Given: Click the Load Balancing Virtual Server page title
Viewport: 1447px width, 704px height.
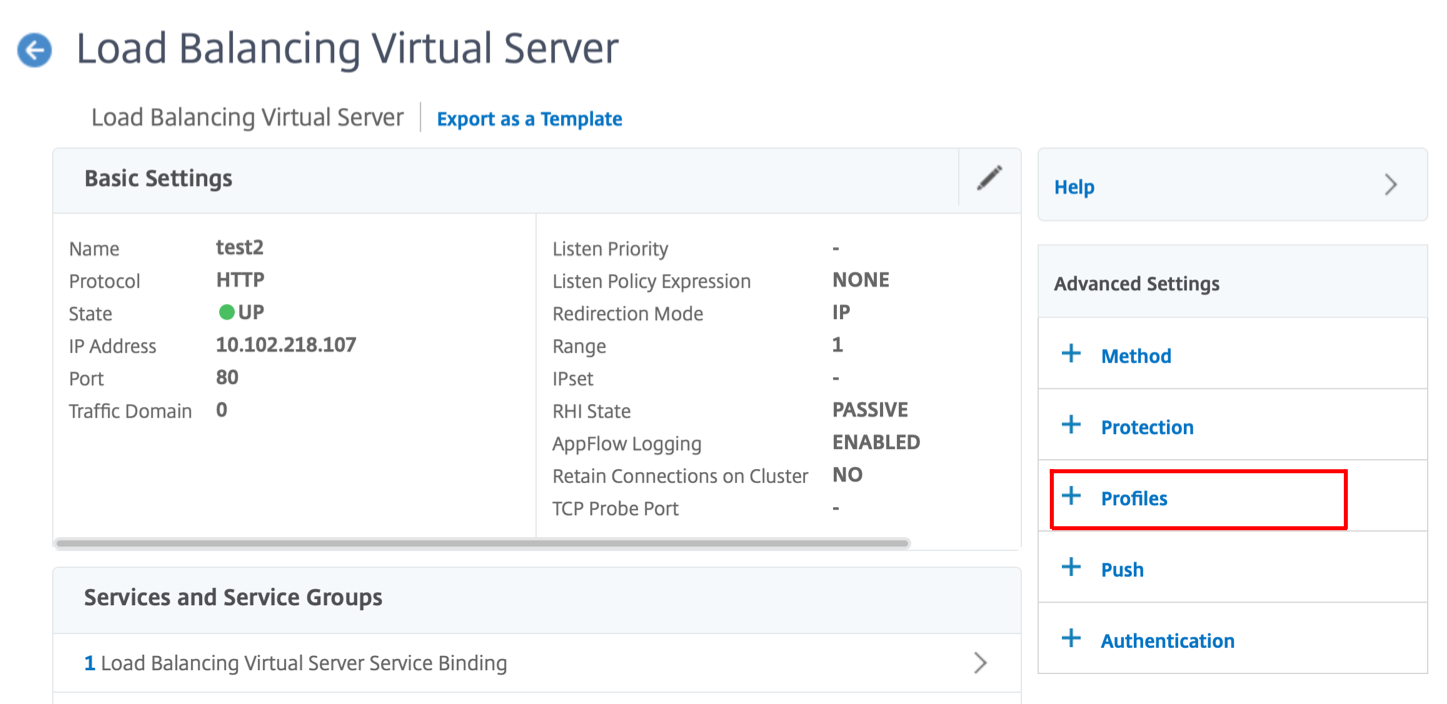Looking at the screenshot, I should pyautogui.click(x=347, y=49).
